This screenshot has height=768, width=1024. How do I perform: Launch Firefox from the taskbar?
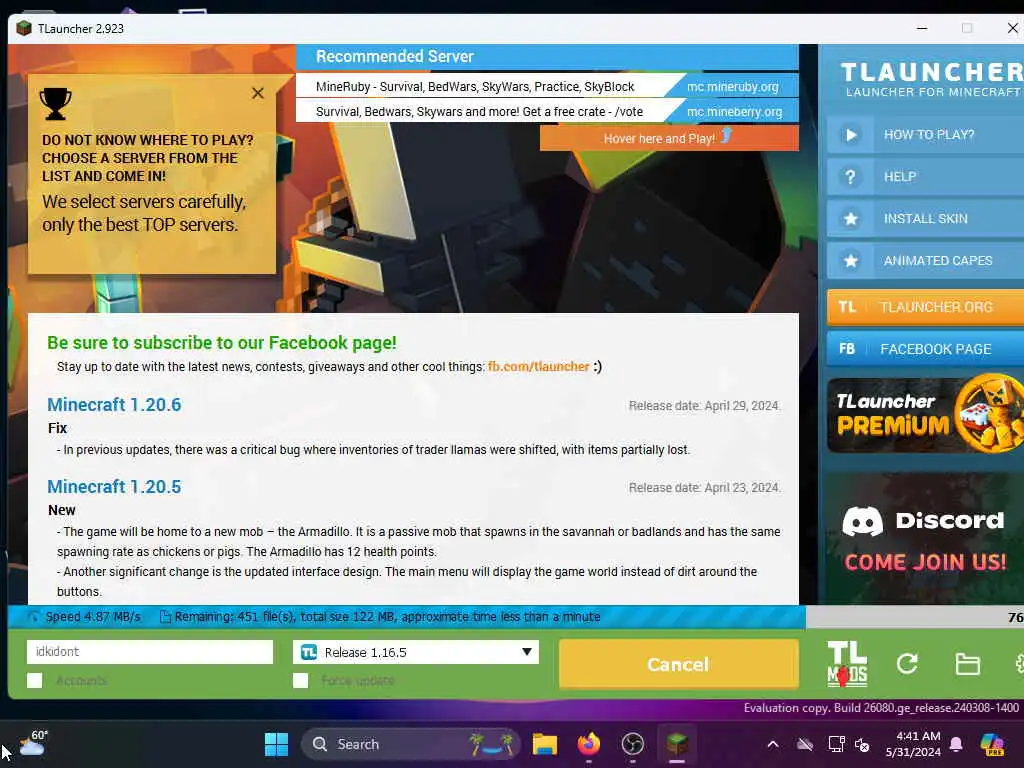point(588,744)
